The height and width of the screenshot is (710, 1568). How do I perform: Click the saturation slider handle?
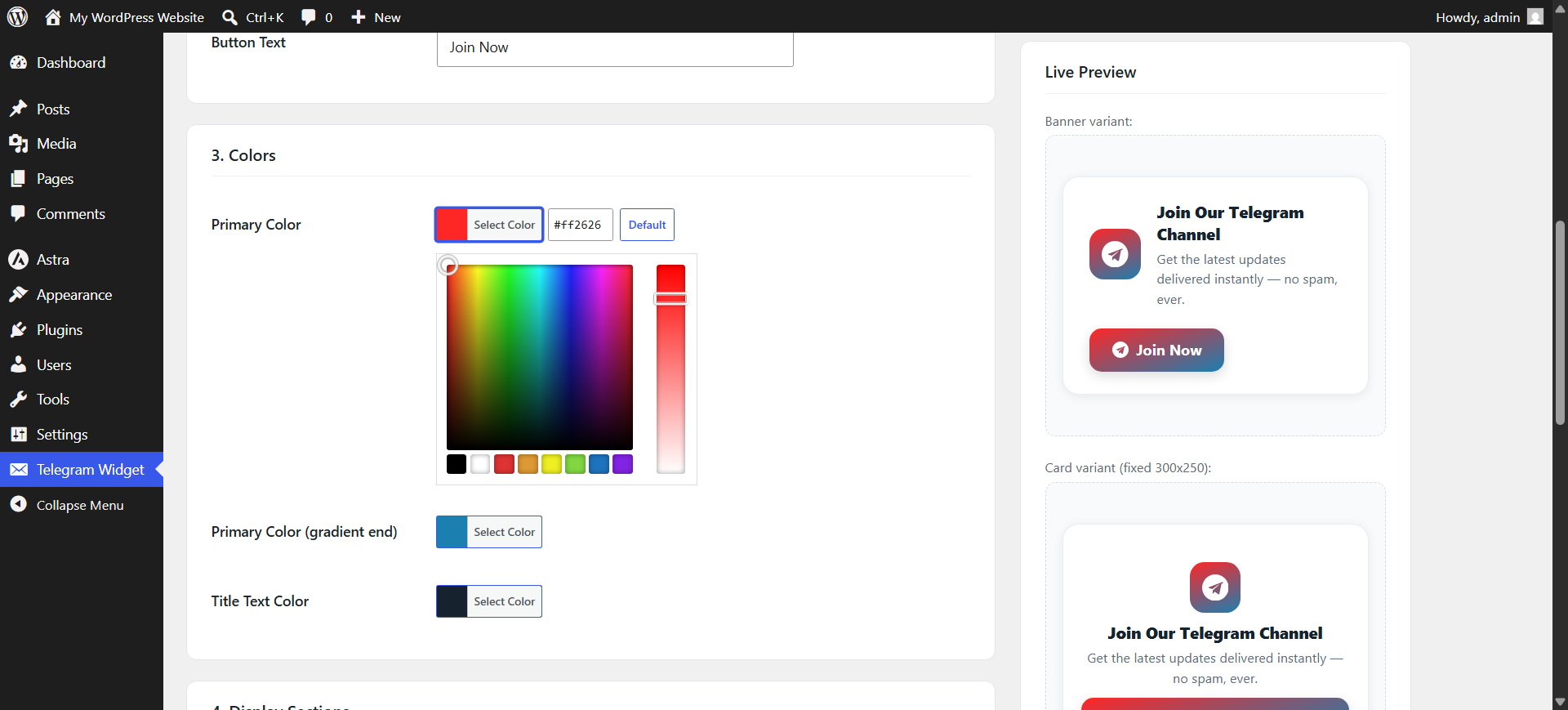tap(670, 299)
